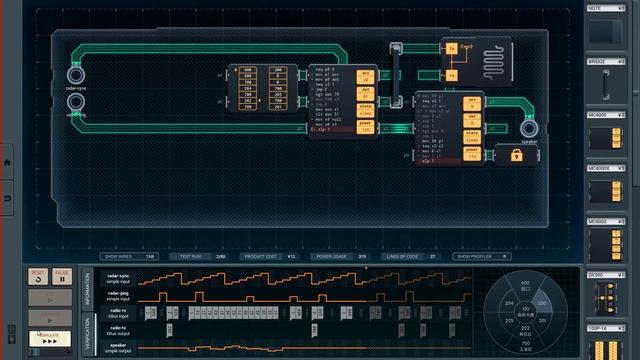640x360 pixels.
Task: Select the DX300 expander part
Action: pyautogui.click(x=606, y=294)
